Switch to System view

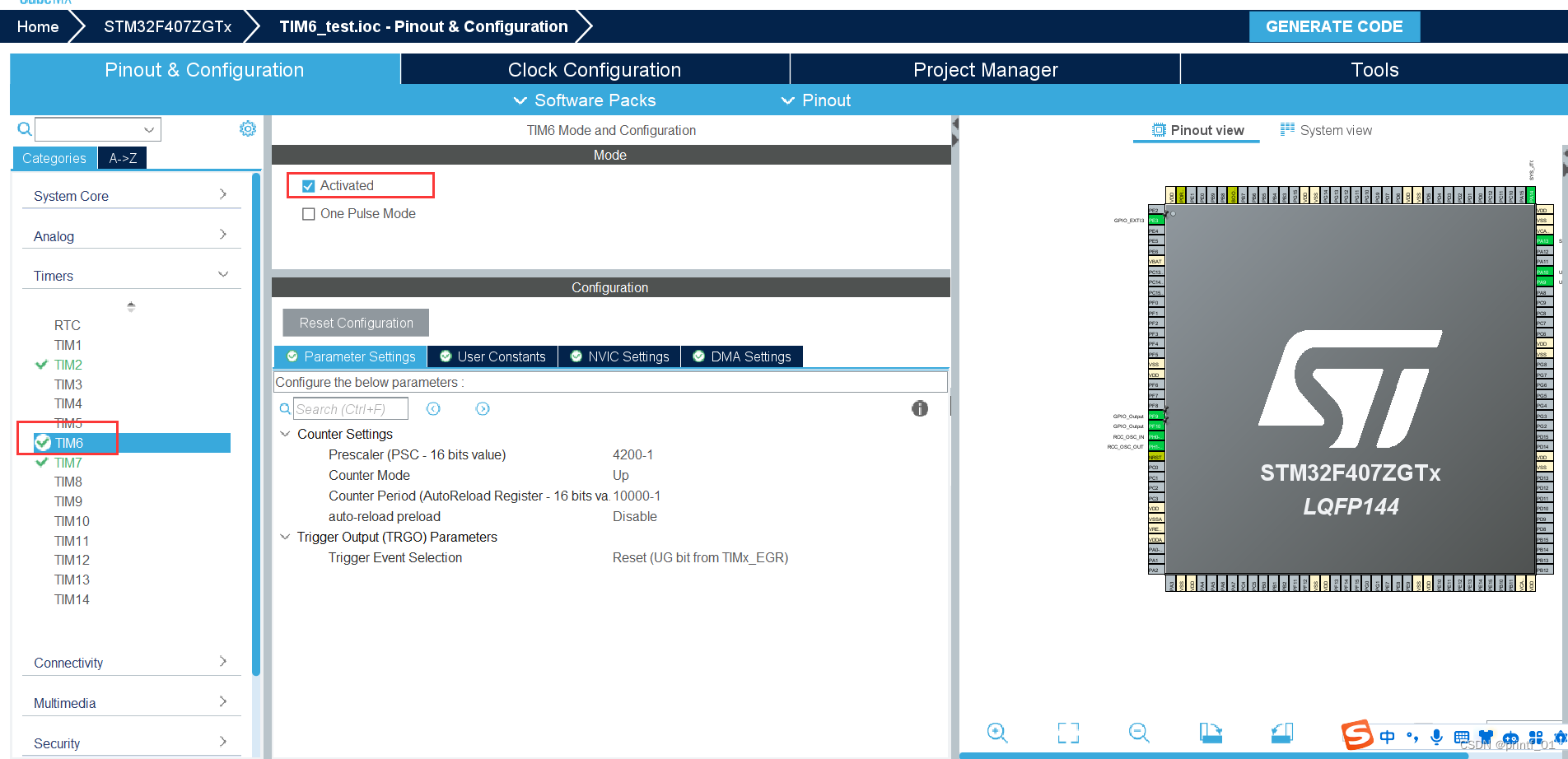click(1326, 130)
